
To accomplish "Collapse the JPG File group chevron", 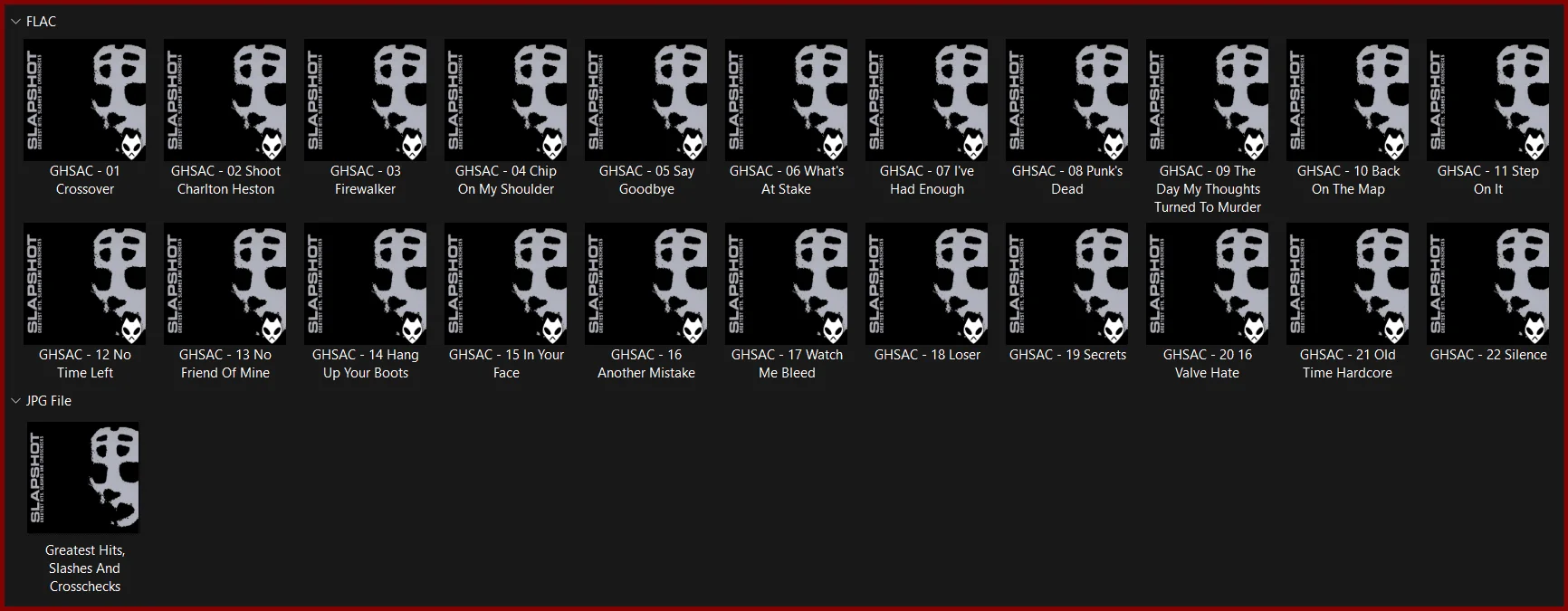I will [x=15, y=401].
